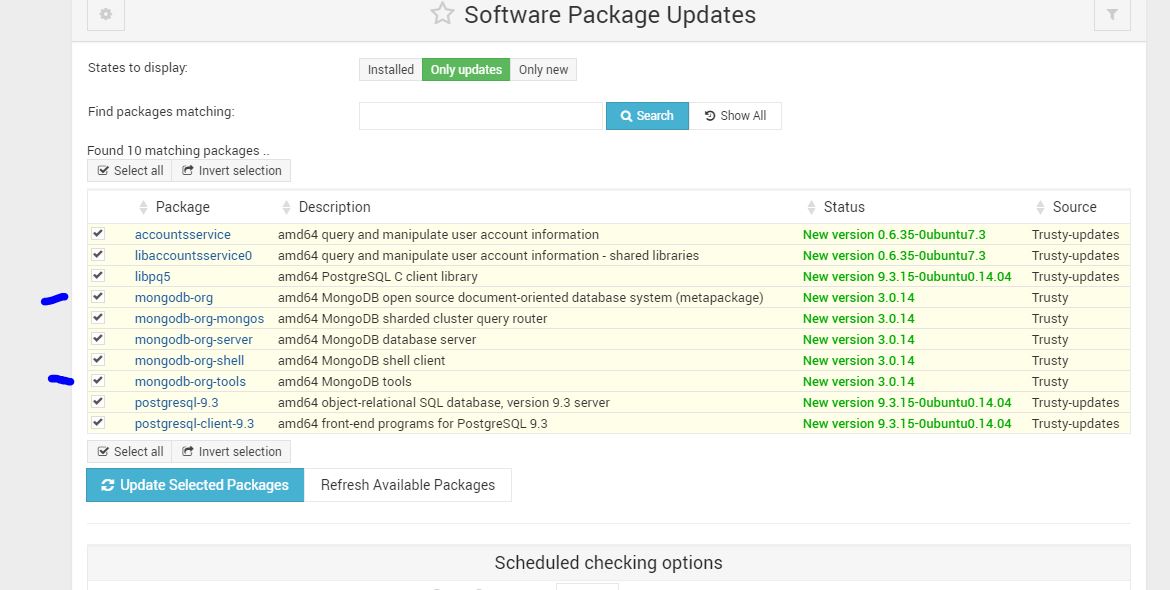Click Update Selected Packages button

point(195,485)
